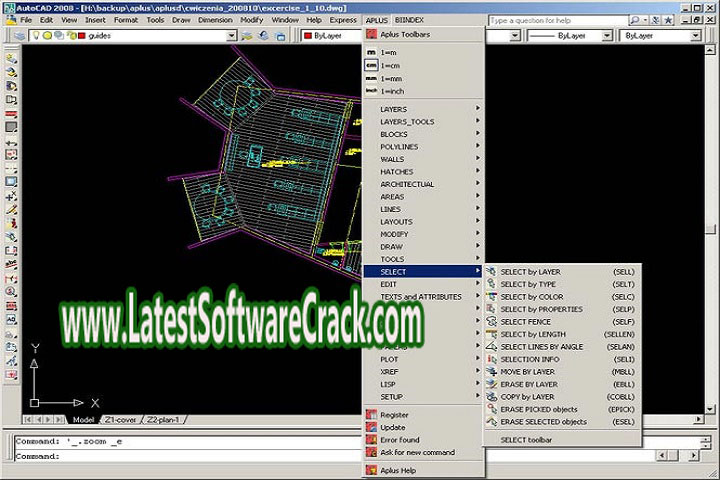Open the File menu
The width and height of the screenshot is (720, 480).
26,20
